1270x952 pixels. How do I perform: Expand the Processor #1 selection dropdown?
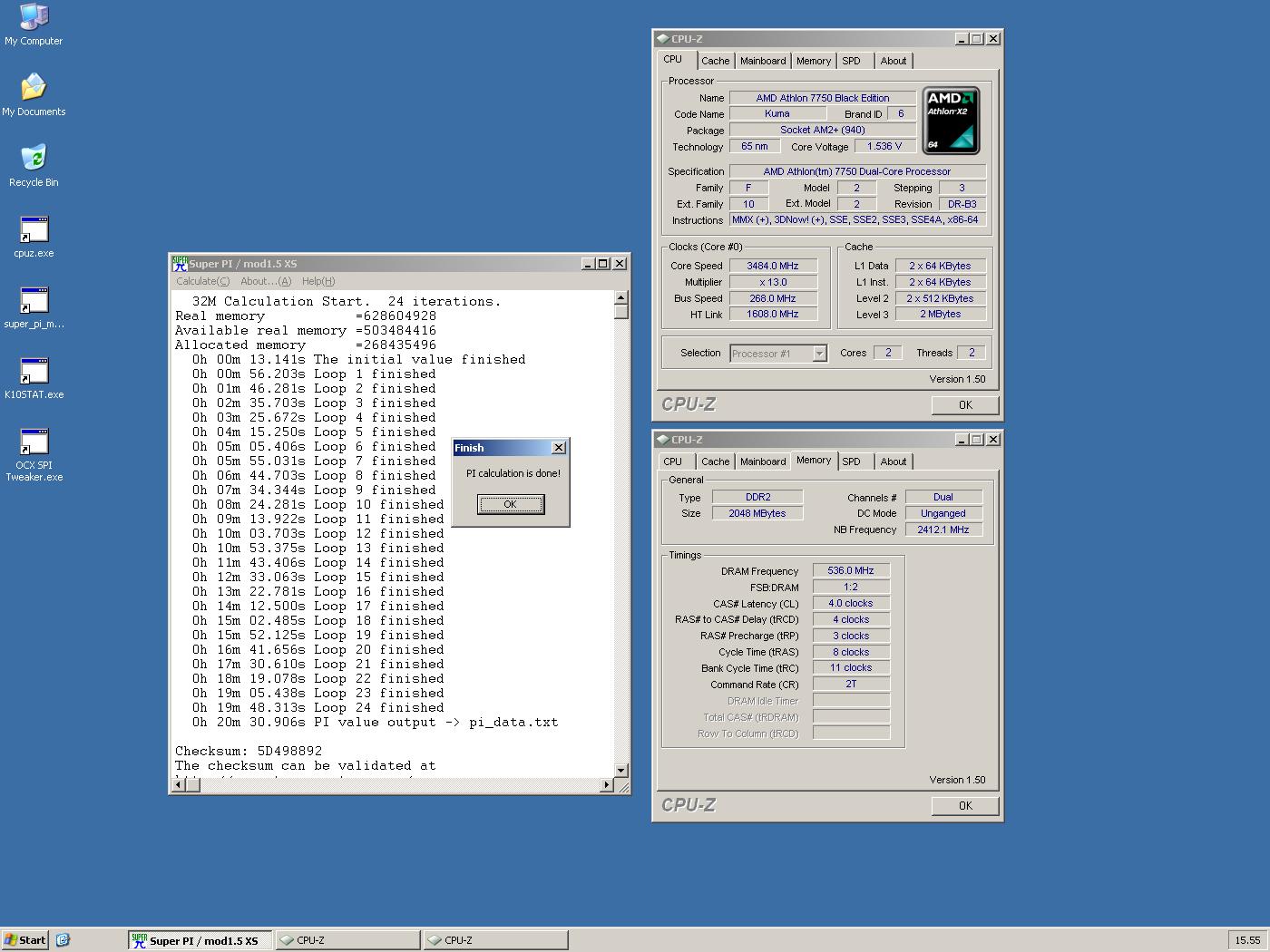pyautogui.click(x=819, y=354)
